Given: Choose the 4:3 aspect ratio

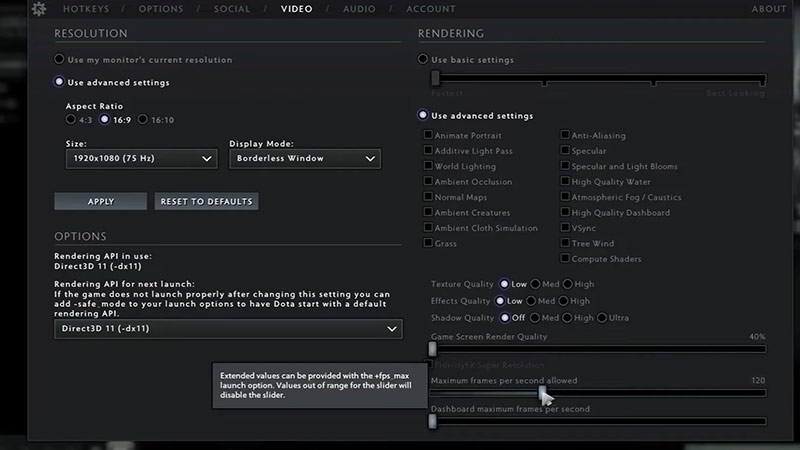Looking at the screenshot, I should tap(71, 120).
